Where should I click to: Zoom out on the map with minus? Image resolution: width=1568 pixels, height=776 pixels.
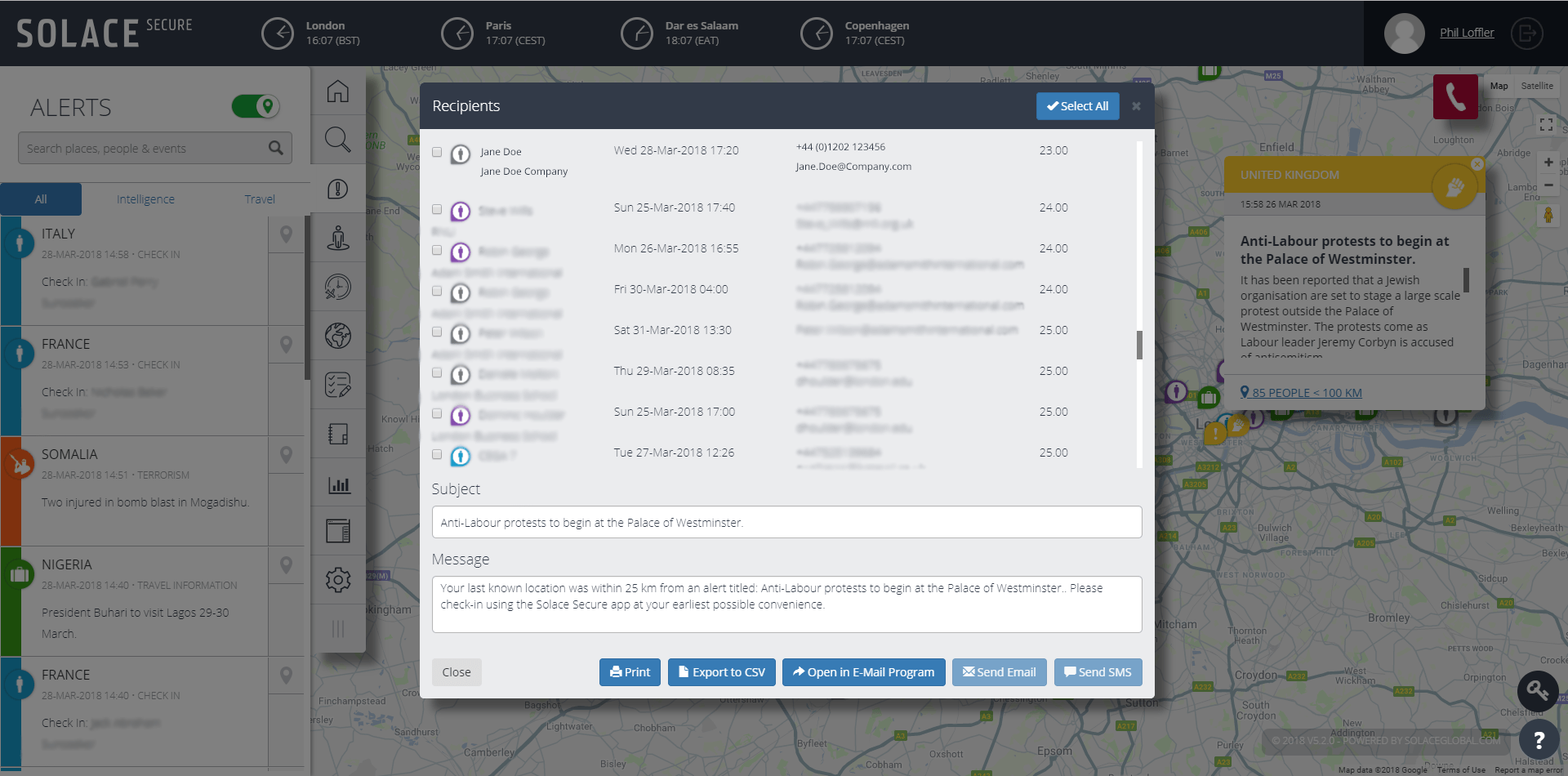(x=1548, y=185)
